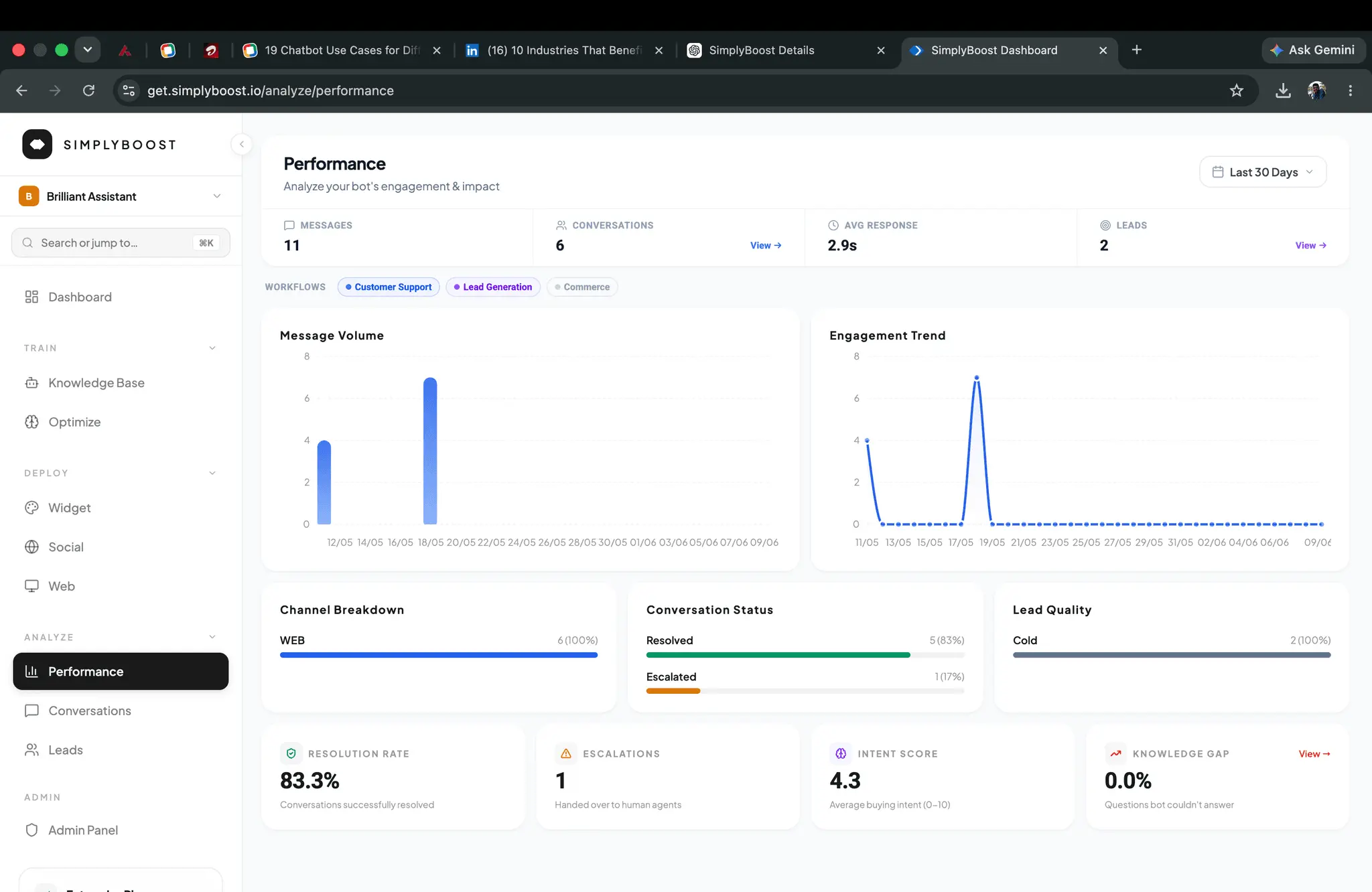Click the WEB channel progress bar
The image size is (1372, 892).
[439, 655]
